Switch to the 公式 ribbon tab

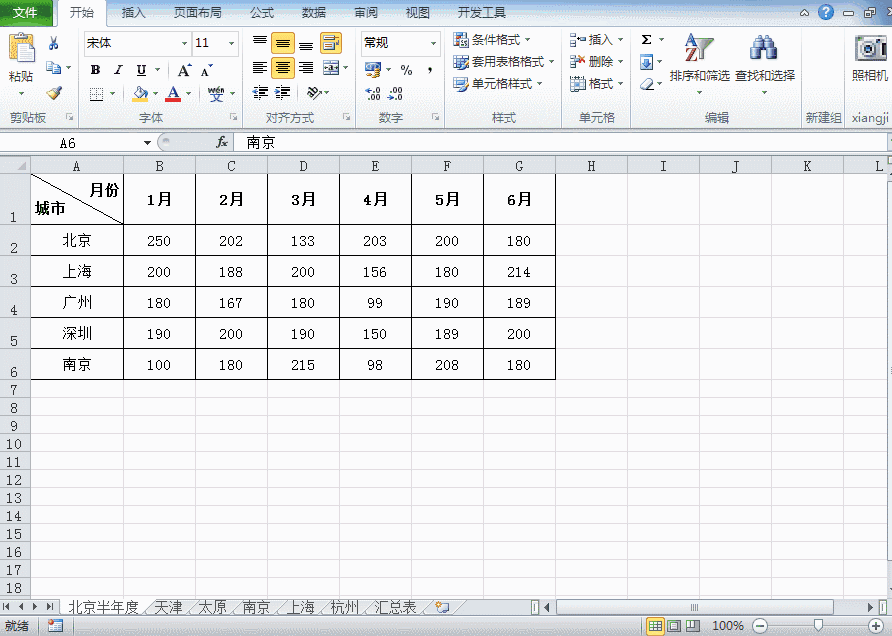point(262,13)
